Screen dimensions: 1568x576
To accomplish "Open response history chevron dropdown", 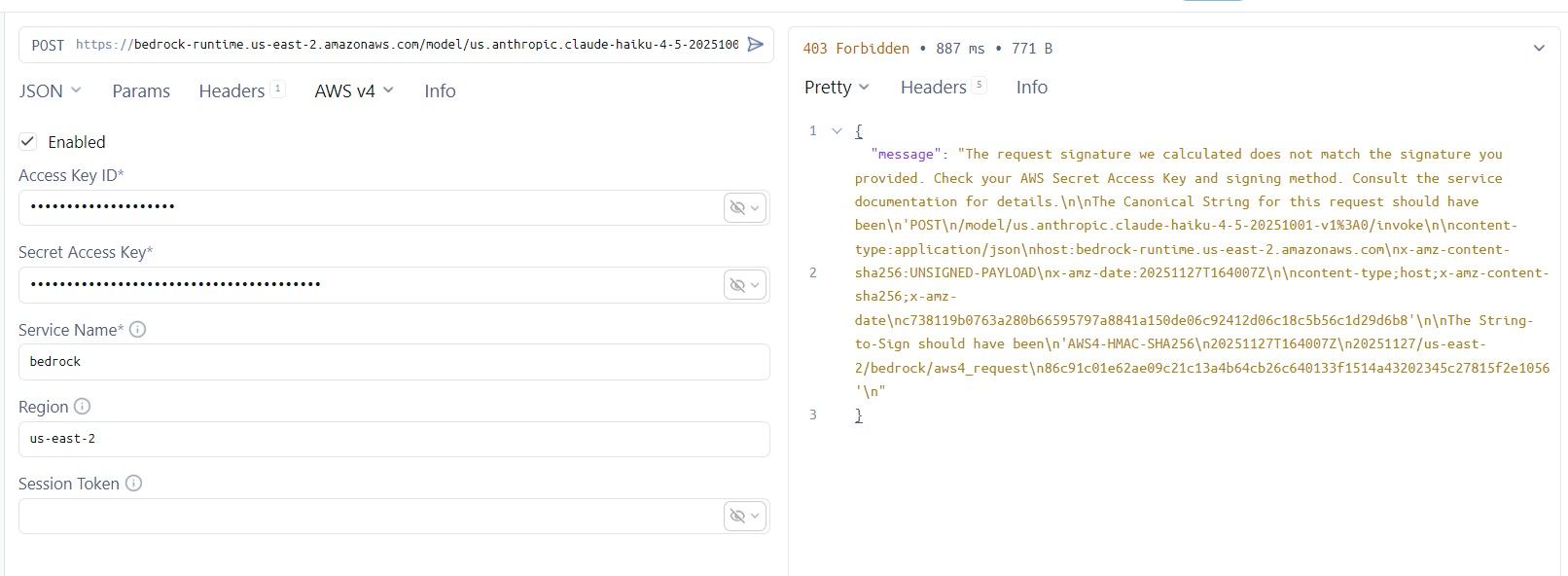I will [x=1539, y=49].
